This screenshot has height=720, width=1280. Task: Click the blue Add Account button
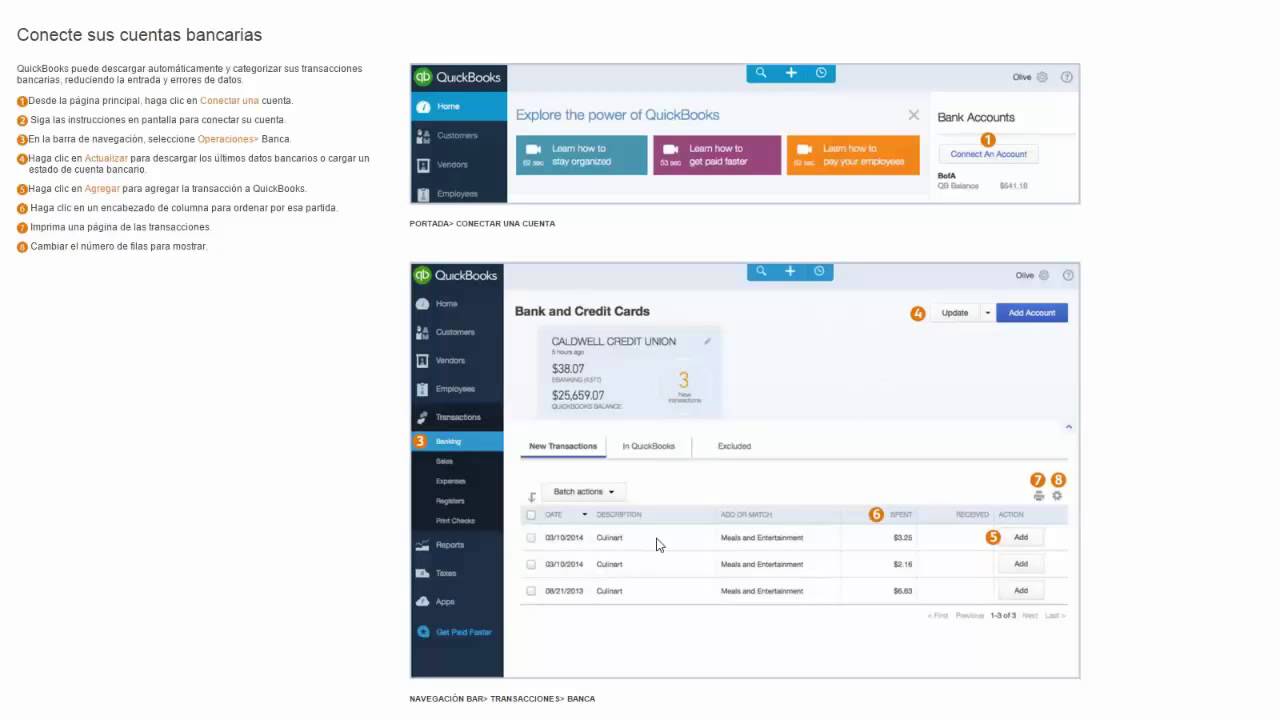tap(1032, 313)
